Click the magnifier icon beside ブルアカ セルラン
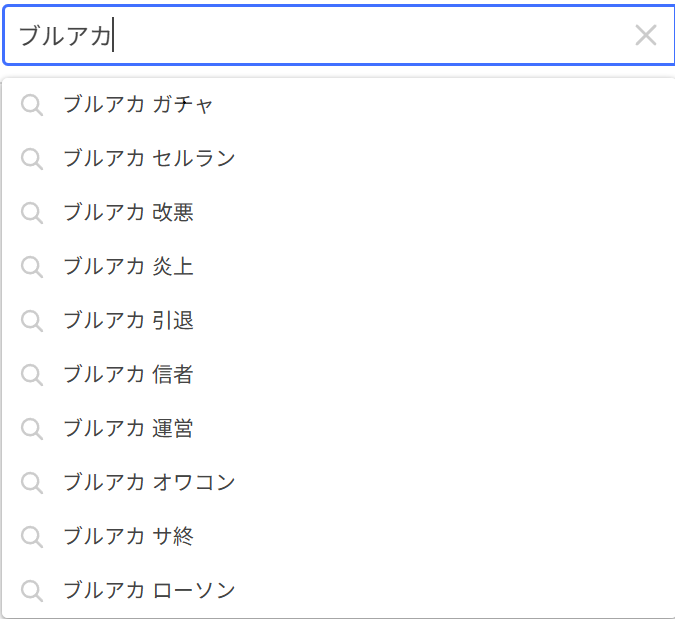The height and width of the screenshot is (619, 675). (x=32, y=159)
